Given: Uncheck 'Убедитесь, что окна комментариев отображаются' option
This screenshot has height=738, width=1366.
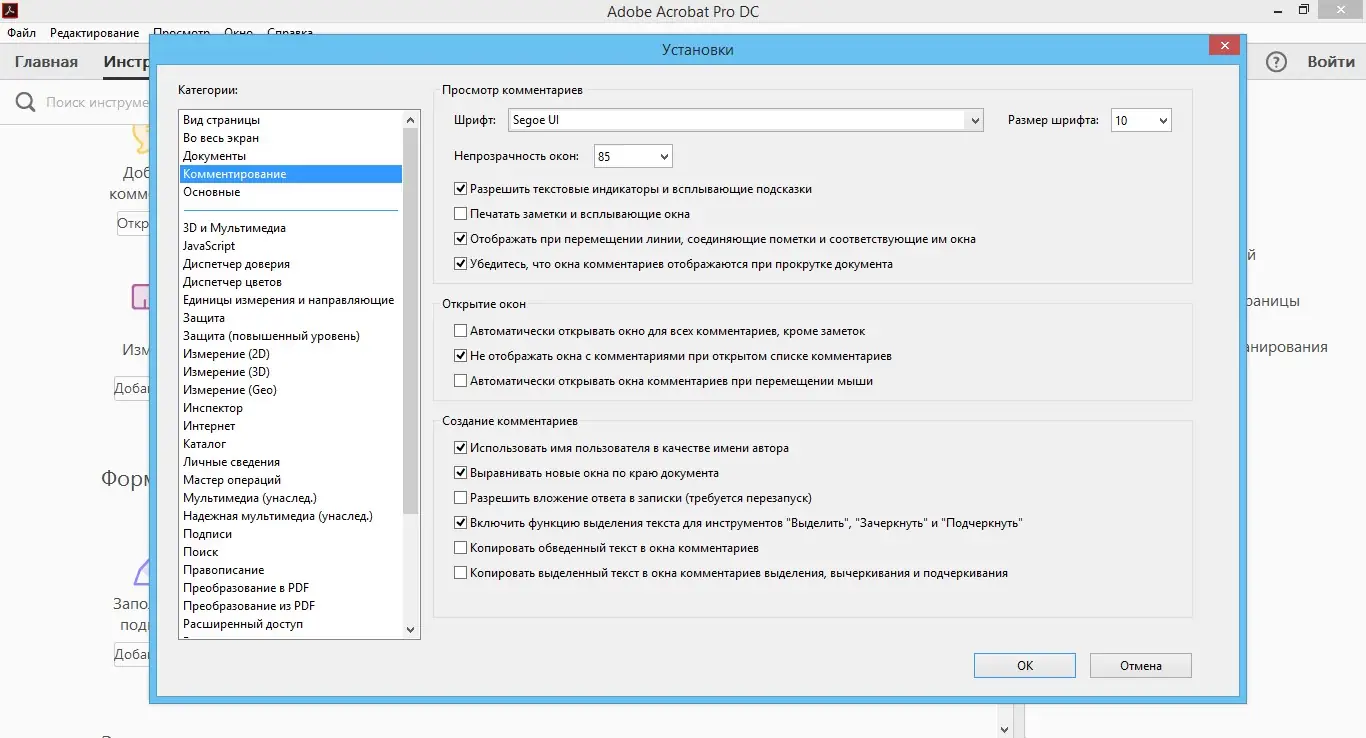Looking at the screenshot, I should pyautogui.click(x=461, y=264).
